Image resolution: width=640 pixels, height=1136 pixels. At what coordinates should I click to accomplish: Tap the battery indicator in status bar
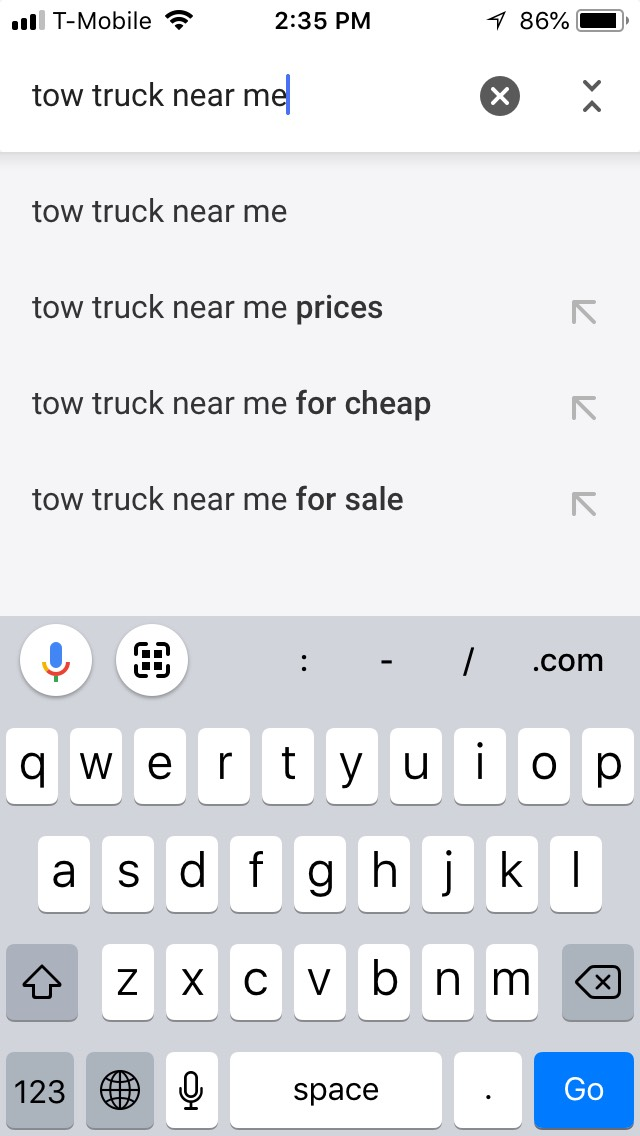(x=601, y=19)
